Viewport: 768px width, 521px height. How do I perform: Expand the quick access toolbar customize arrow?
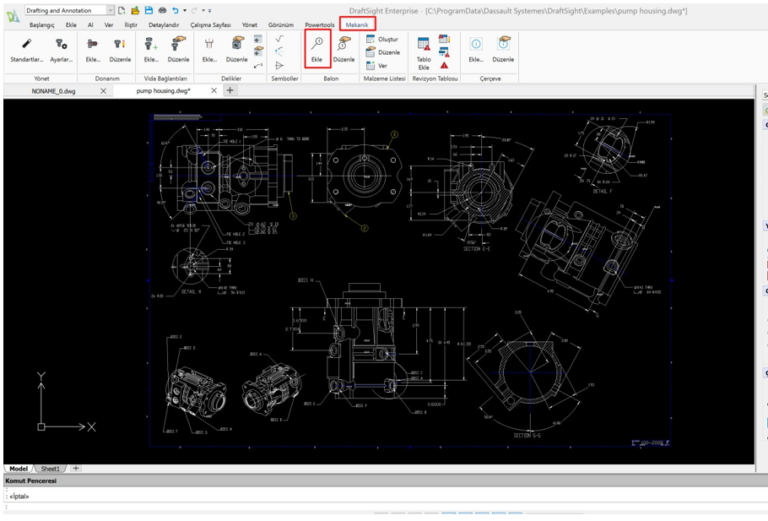tap(209, 10)
